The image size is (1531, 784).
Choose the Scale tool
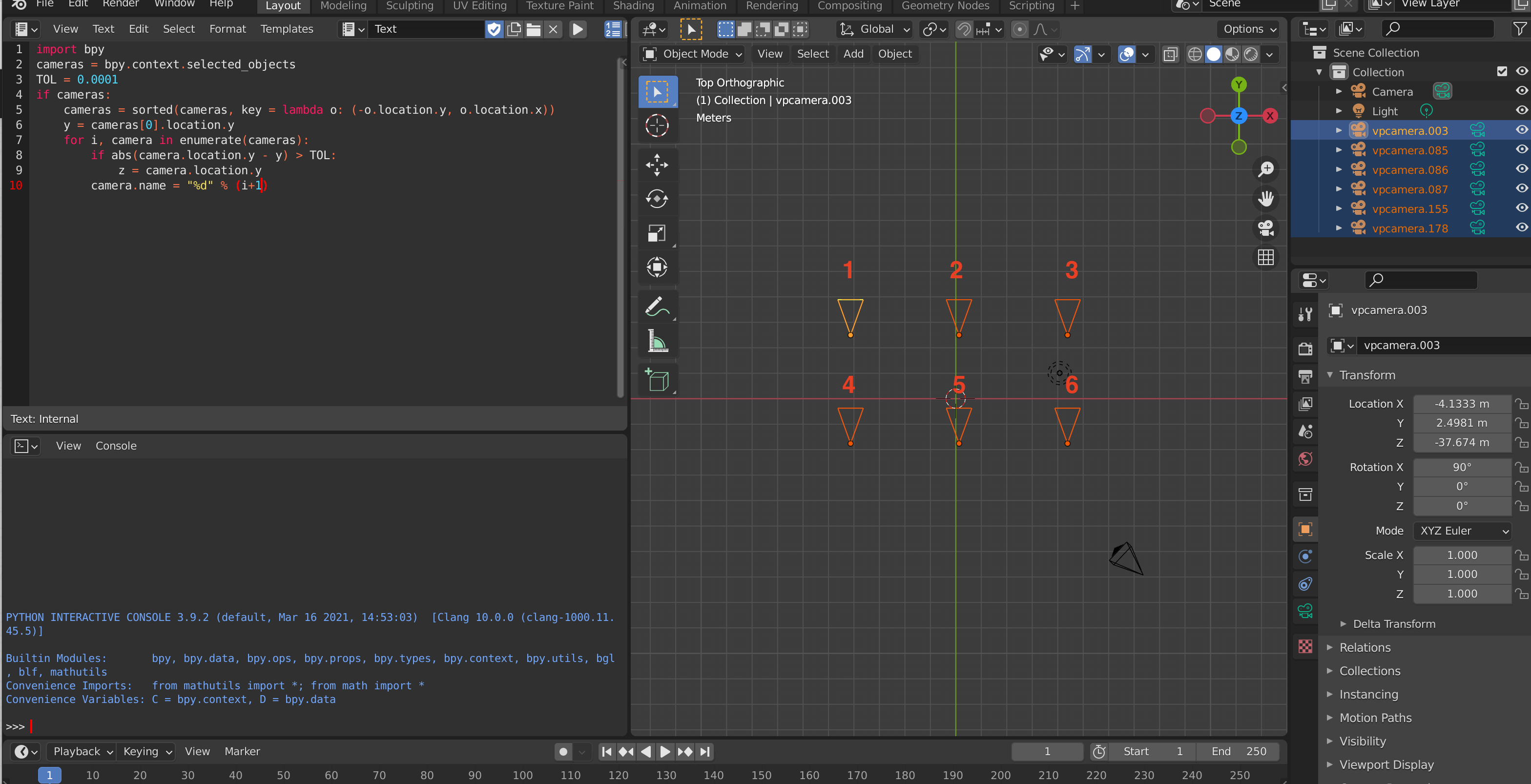pos(657,234)
